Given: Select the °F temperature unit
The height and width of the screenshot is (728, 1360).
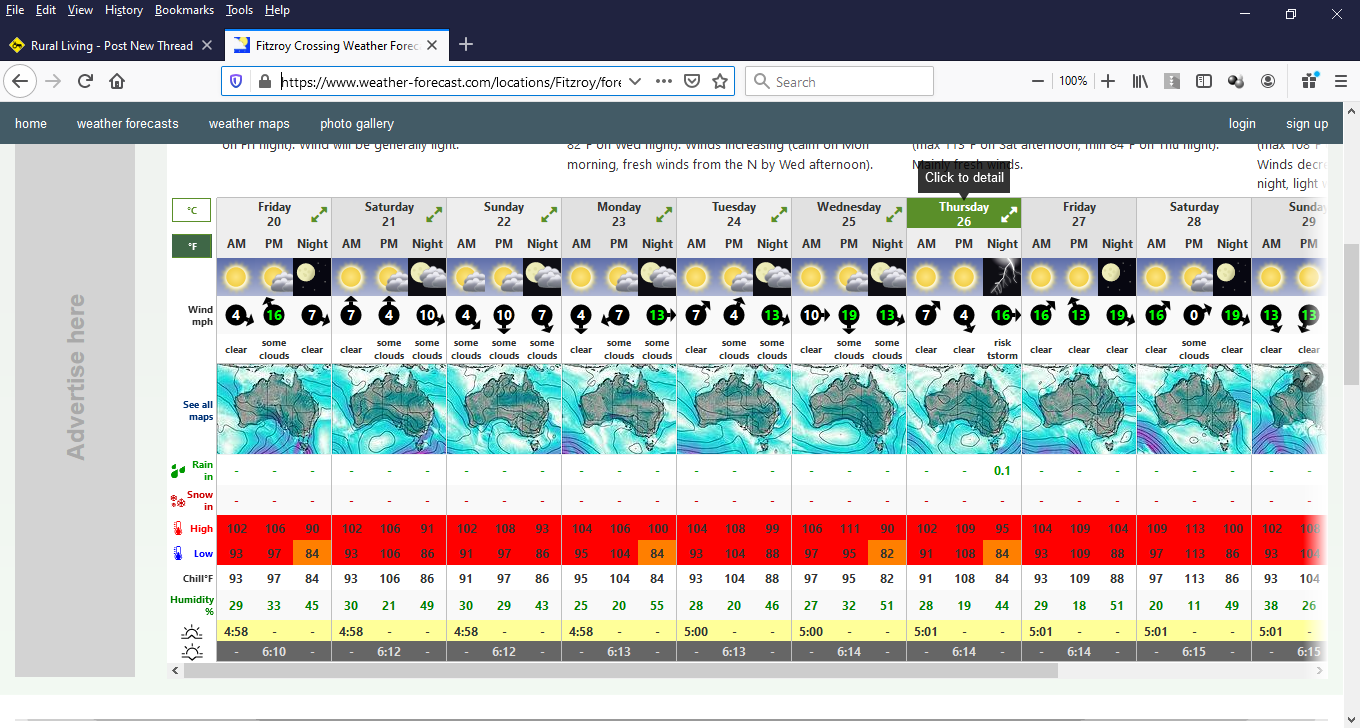Looking at the screenshot, I should [191, 246].
